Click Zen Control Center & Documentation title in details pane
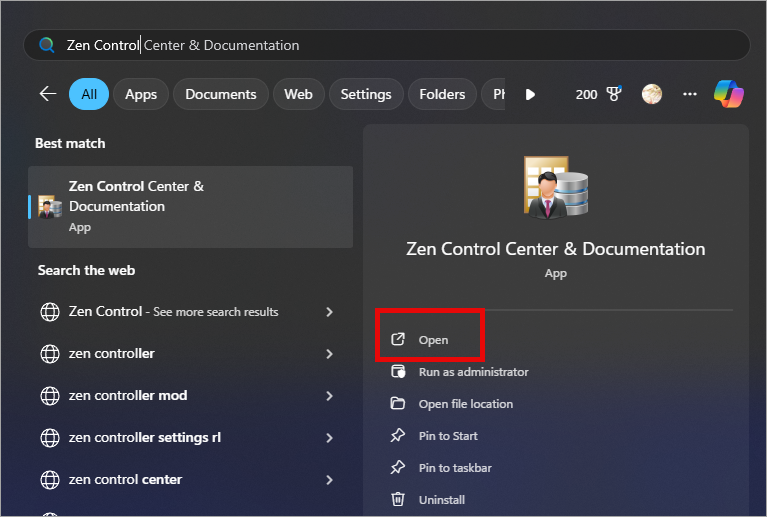Screen dimensions: 767x517 point(556,249)
